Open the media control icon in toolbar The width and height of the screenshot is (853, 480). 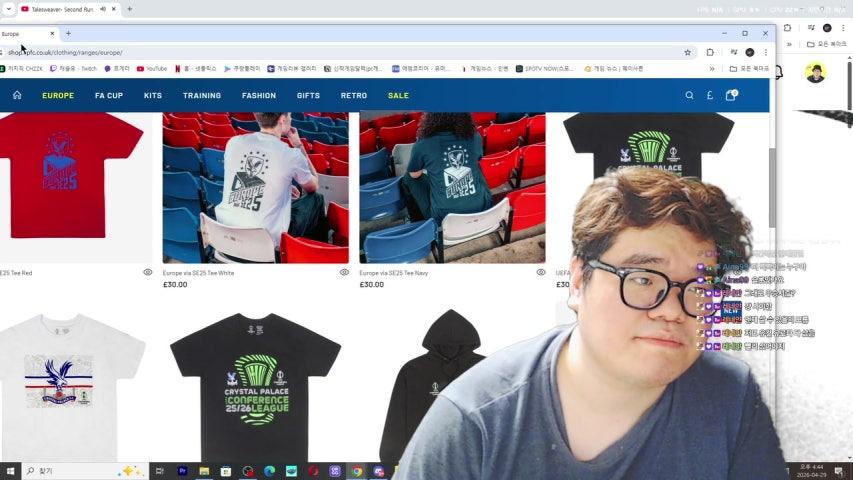click(734, 53)
